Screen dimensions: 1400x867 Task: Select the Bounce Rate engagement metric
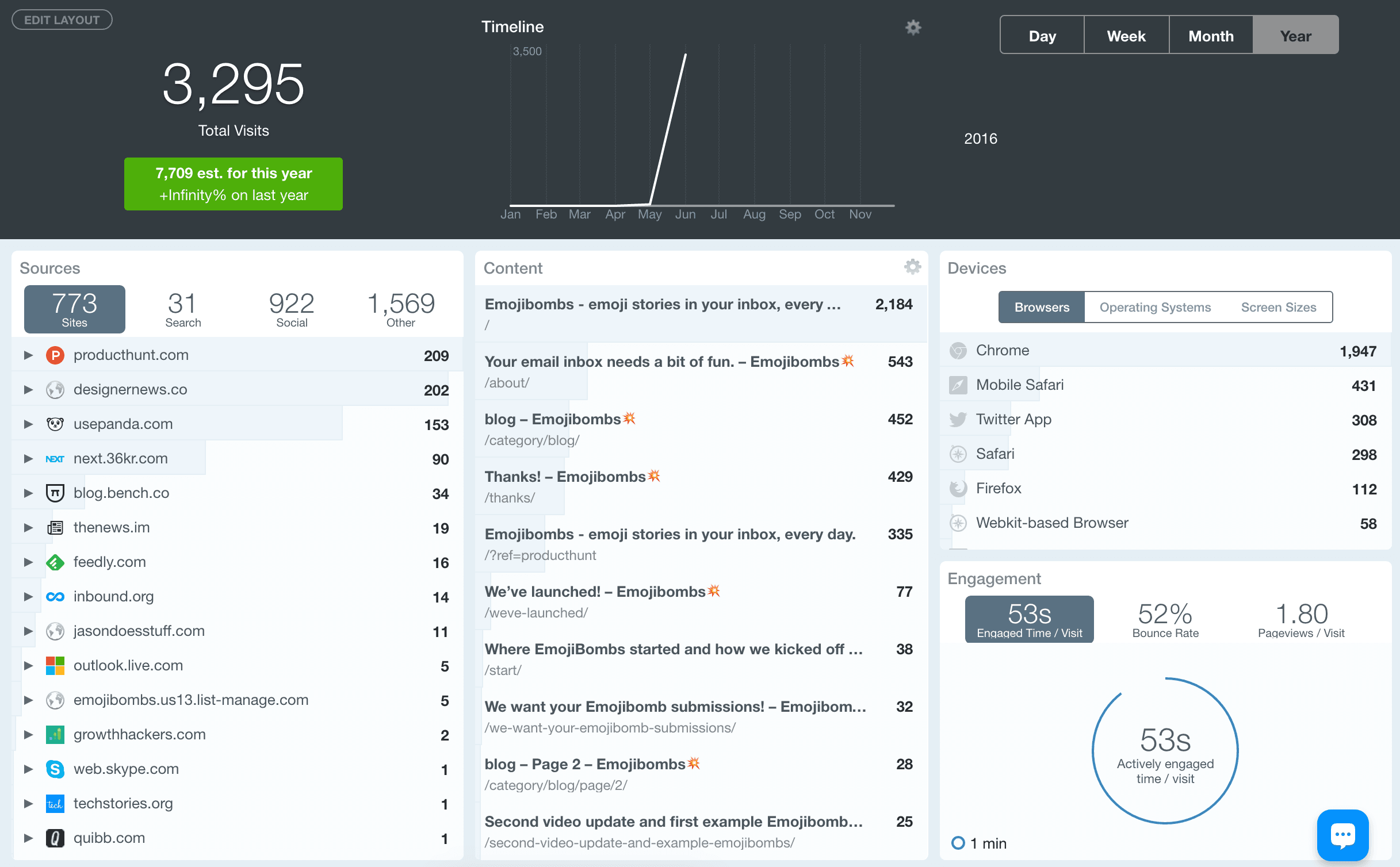[1165, 619]
